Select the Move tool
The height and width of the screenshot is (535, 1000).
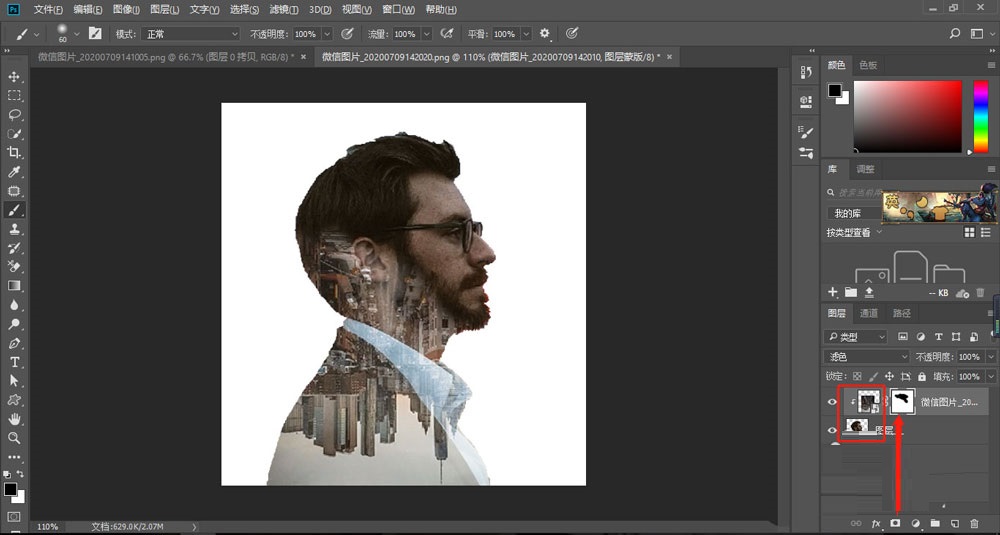tap(14, 77)
